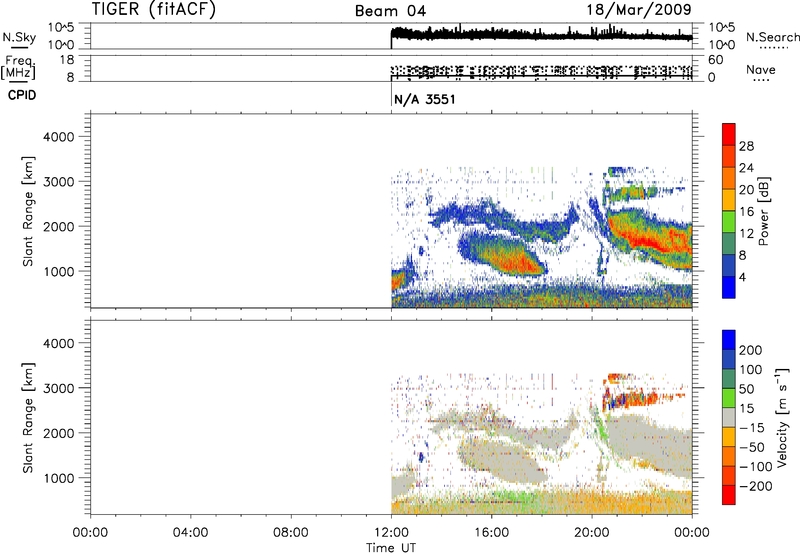Click the '2000' range tick in Velocity panel
The width and height of the screenshot is (800, 554).
click(59, 433)
